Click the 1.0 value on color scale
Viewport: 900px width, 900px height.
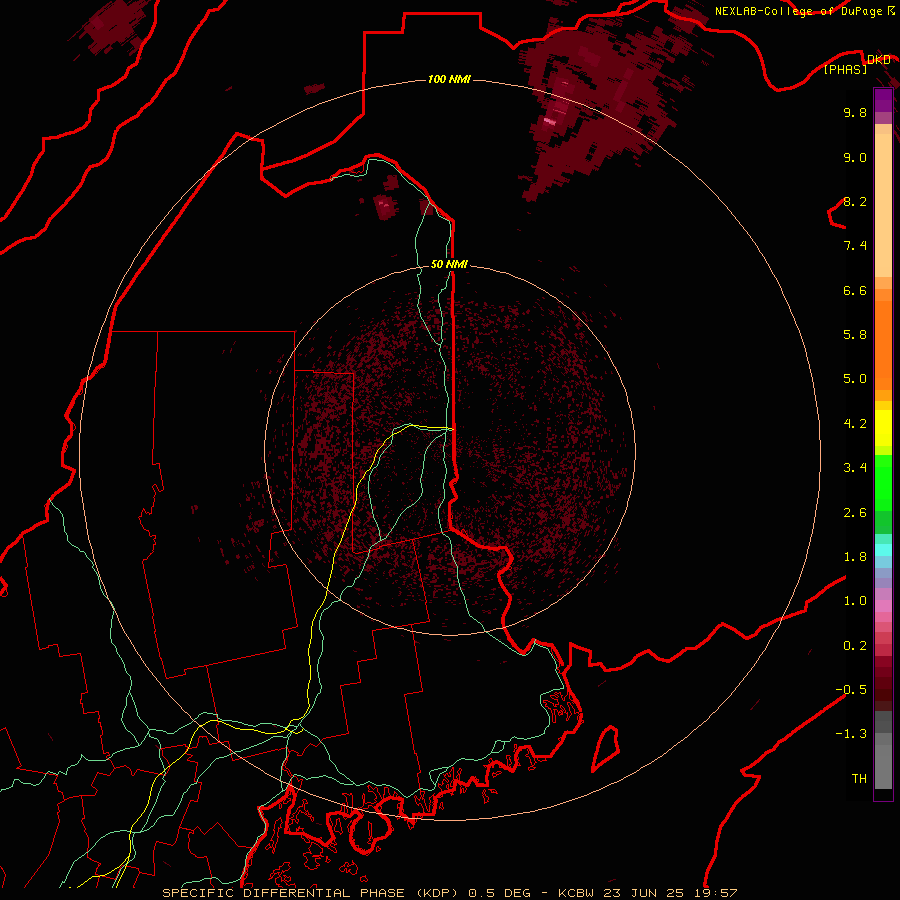(855, 601)
